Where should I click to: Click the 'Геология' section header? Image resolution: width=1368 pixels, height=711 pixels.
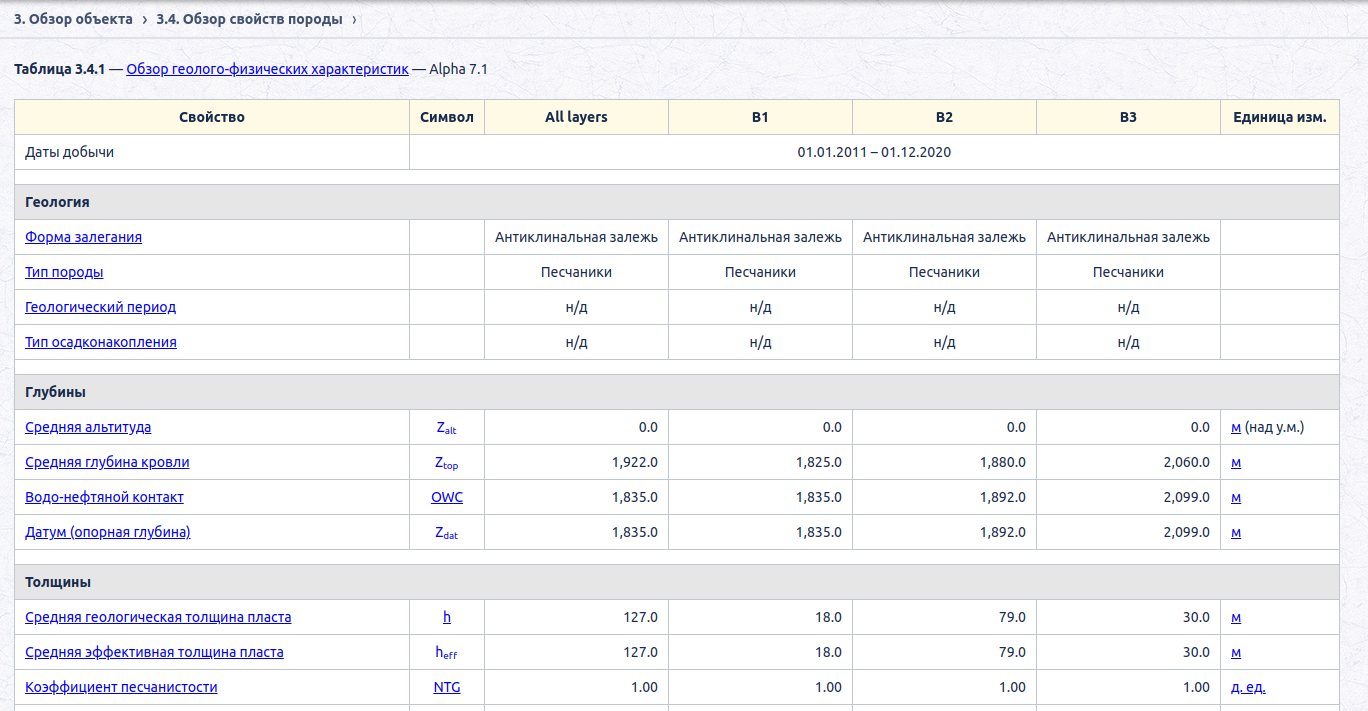[677, 202]
